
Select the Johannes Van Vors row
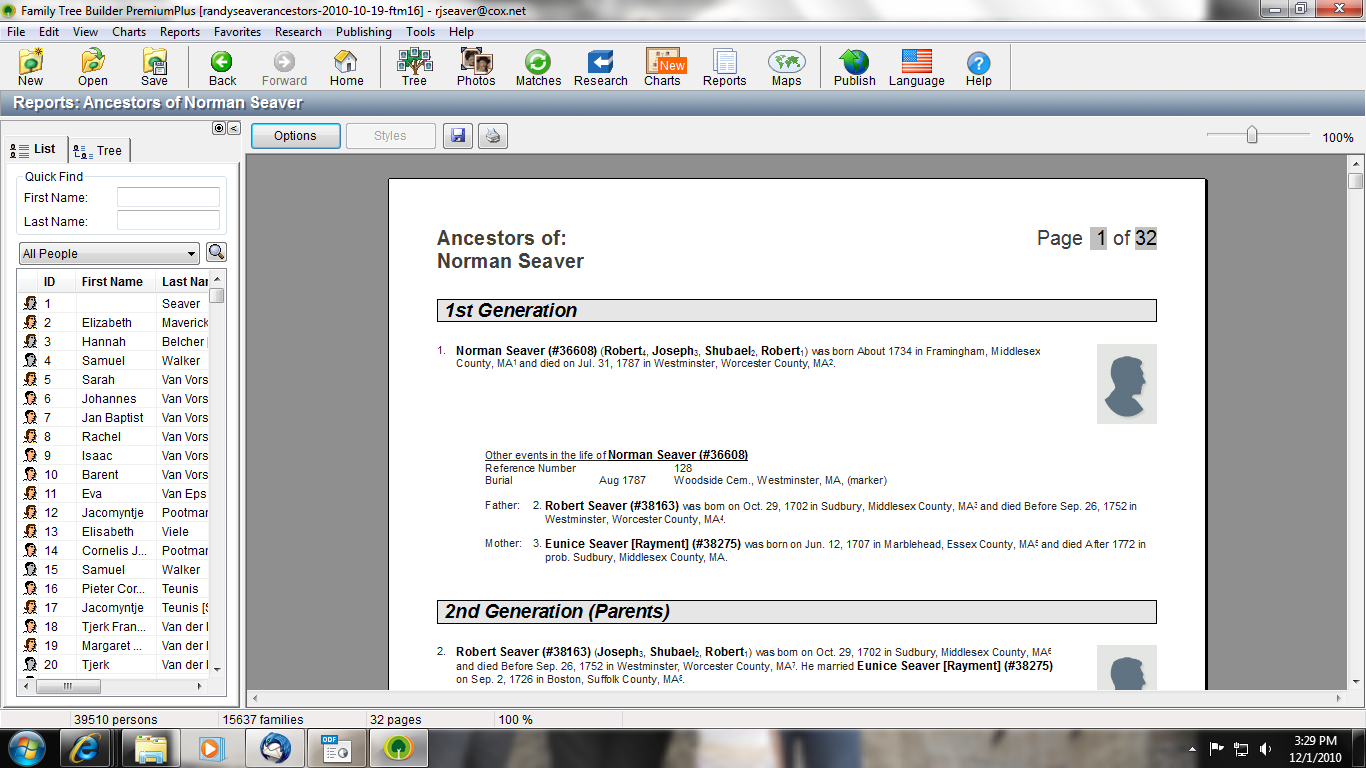tap(115, 398)
